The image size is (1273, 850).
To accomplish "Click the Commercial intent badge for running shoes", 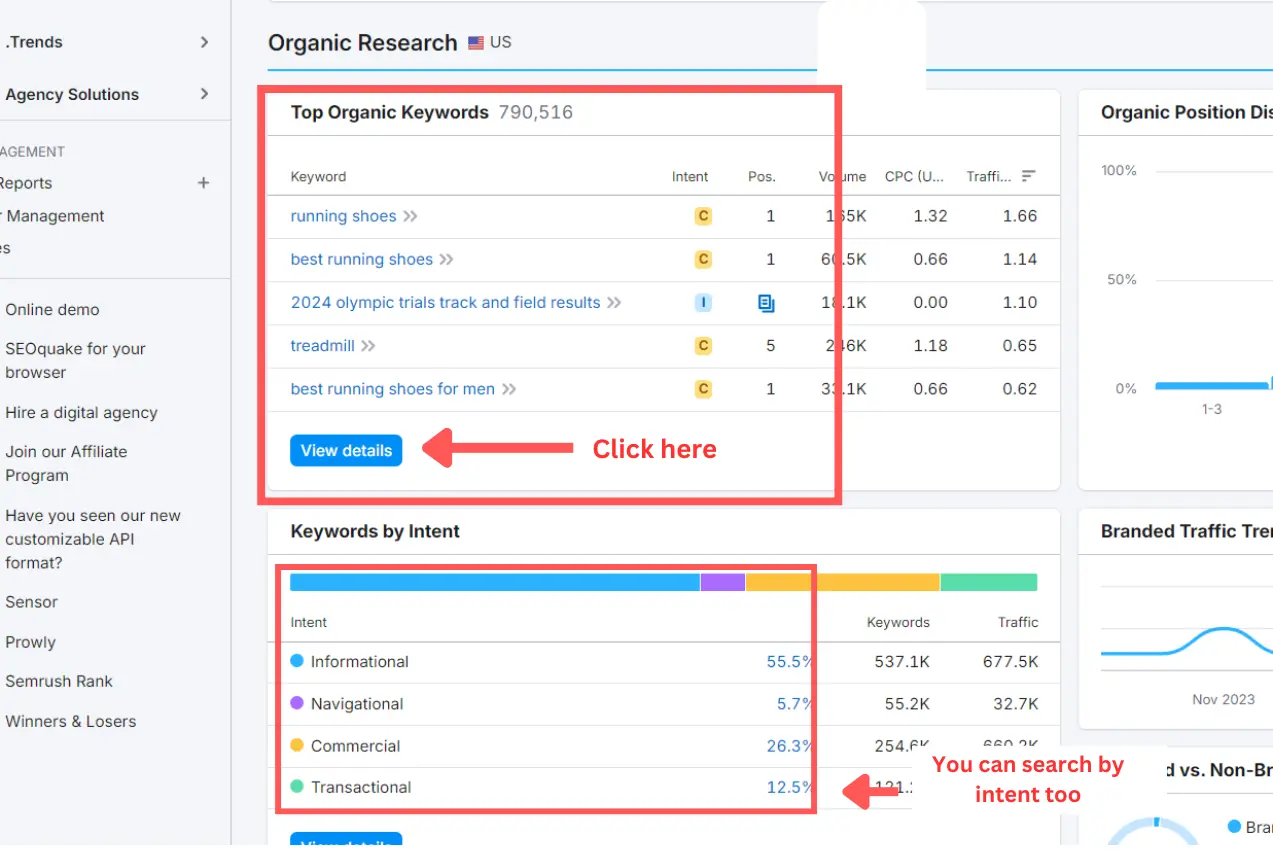I will click(703, 216).
